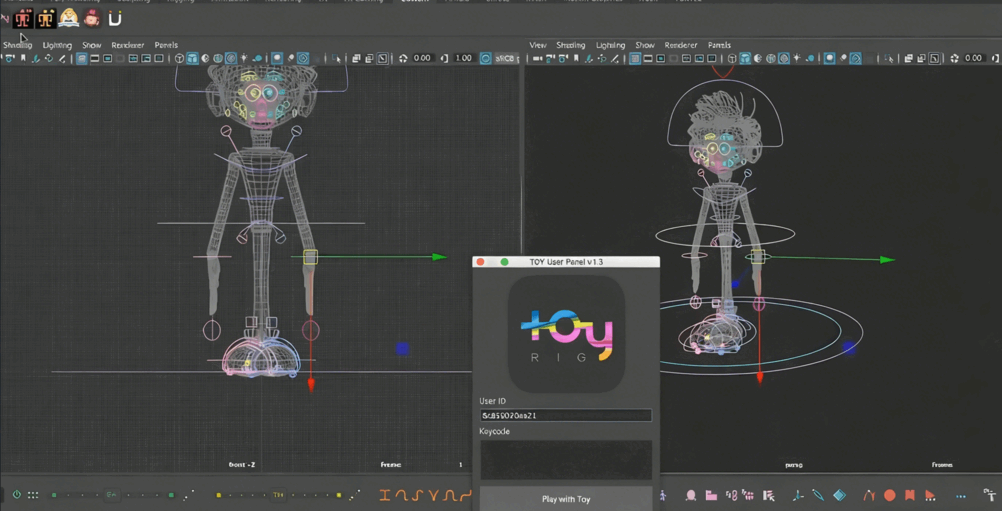This screenshot has width=1002, height=511.
Task: Click orange V-shaped tangent icon in bottom bar
Action: [434, 495]
